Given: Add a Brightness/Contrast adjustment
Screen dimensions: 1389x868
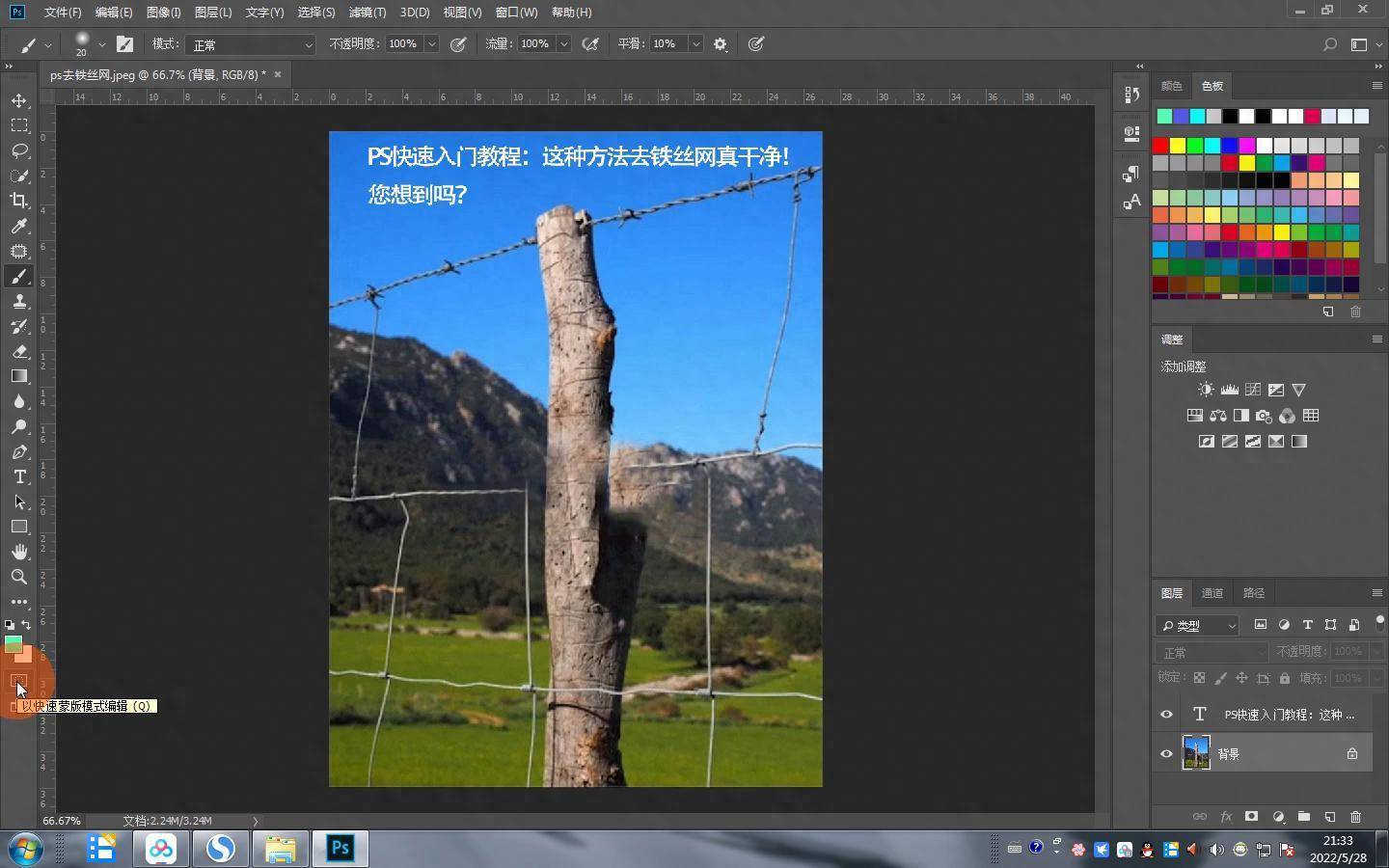Looking at the screenshot, I should pos(1206,390).
